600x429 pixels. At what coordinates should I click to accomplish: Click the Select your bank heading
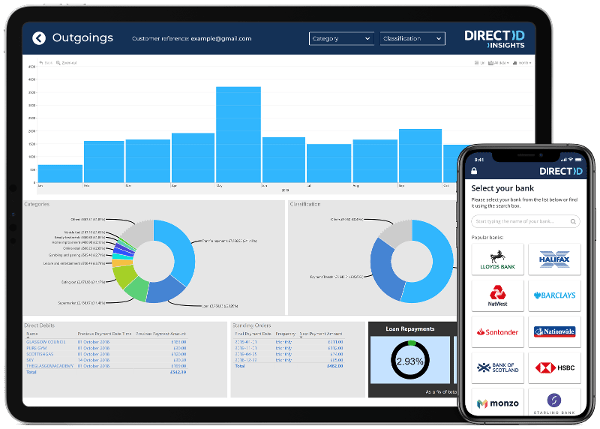tap(502, 188)
